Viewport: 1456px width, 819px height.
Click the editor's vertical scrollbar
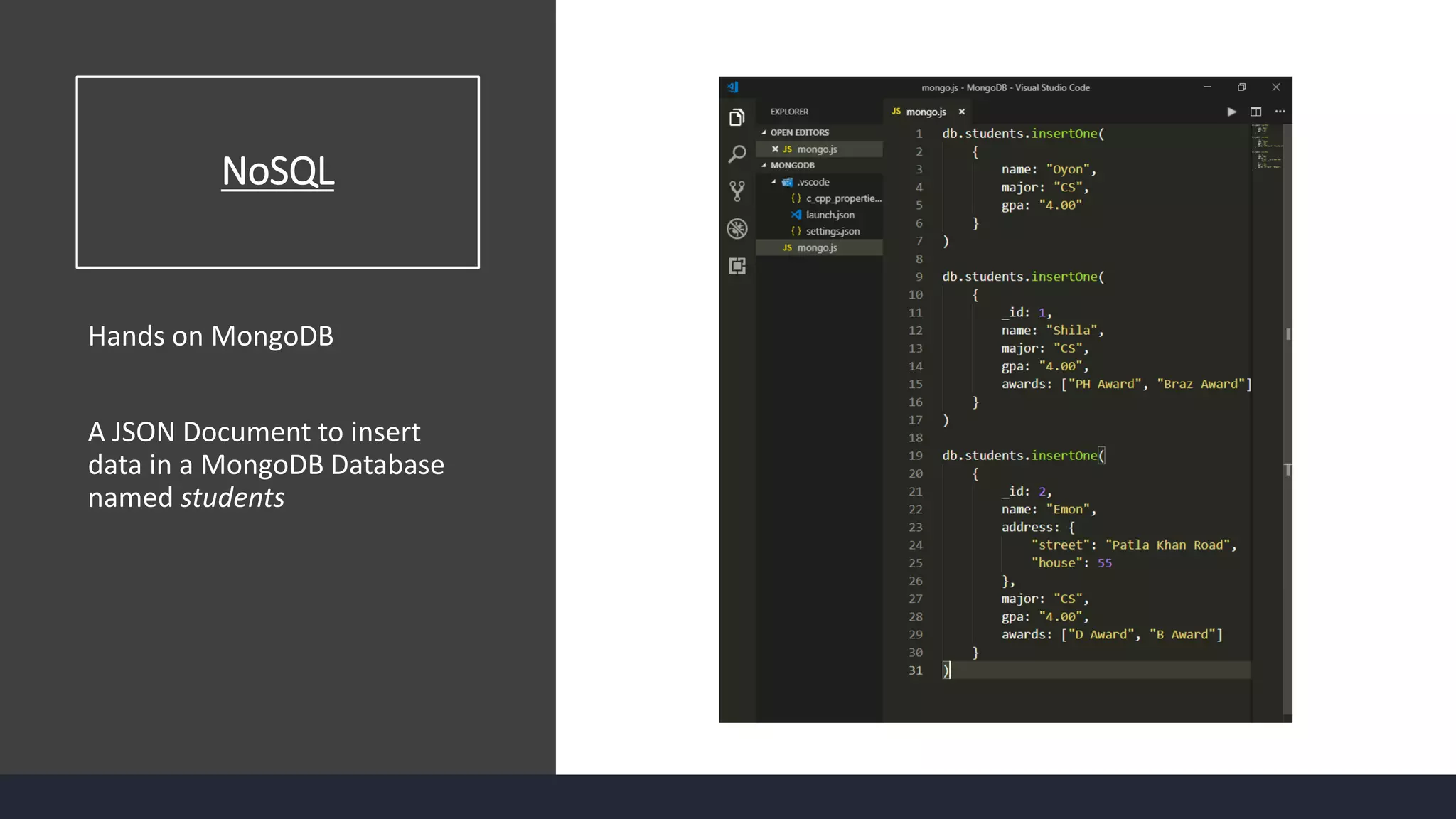click(x=1288, y=398)
